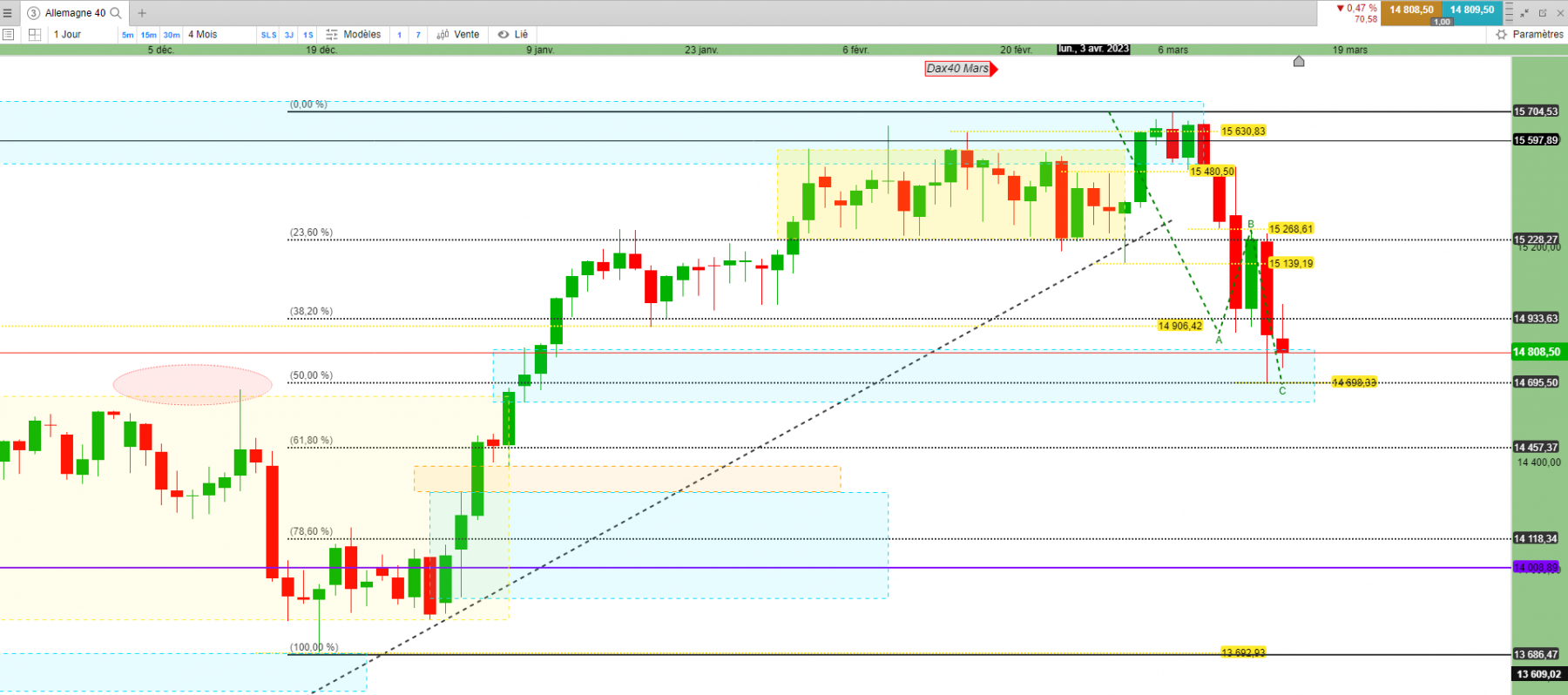Click the 15 139,19 price label

point(1291,263)
